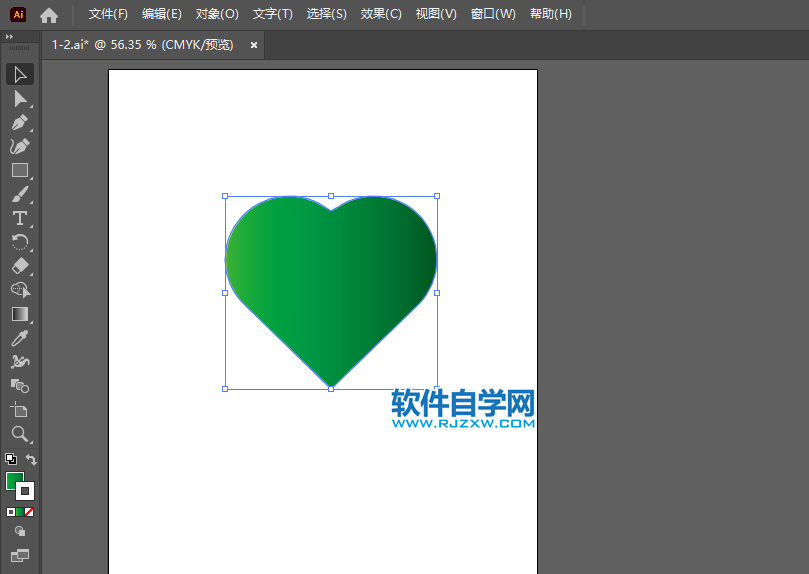Click the bottom-center bounding box handle

(x=331, y=389)
